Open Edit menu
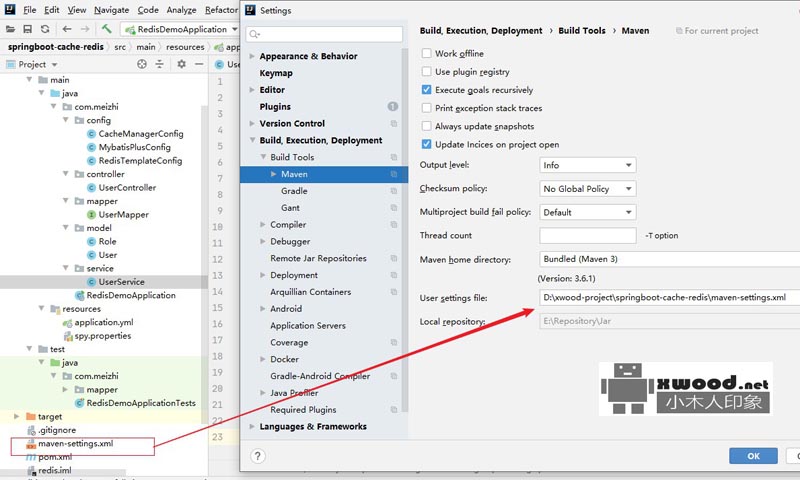This screenshot has width=800, height=480. (52, 10)
